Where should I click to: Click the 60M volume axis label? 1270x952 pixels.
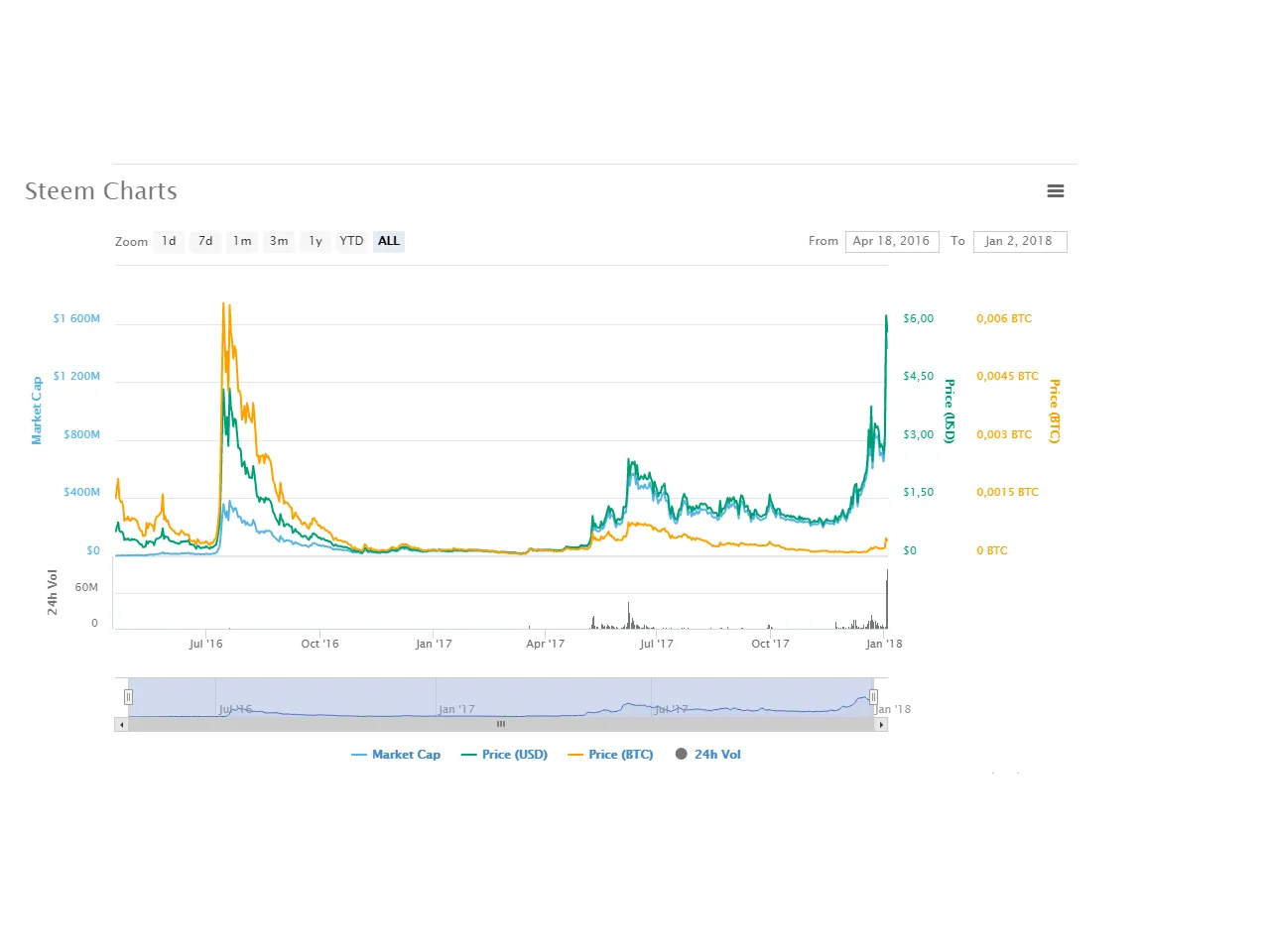[x=86, y=587]
